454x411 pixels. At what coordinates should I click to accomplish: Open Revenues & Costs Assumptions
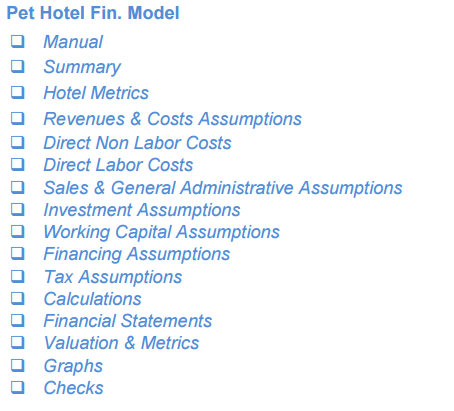pyautogui.click(x=172, y=119)
